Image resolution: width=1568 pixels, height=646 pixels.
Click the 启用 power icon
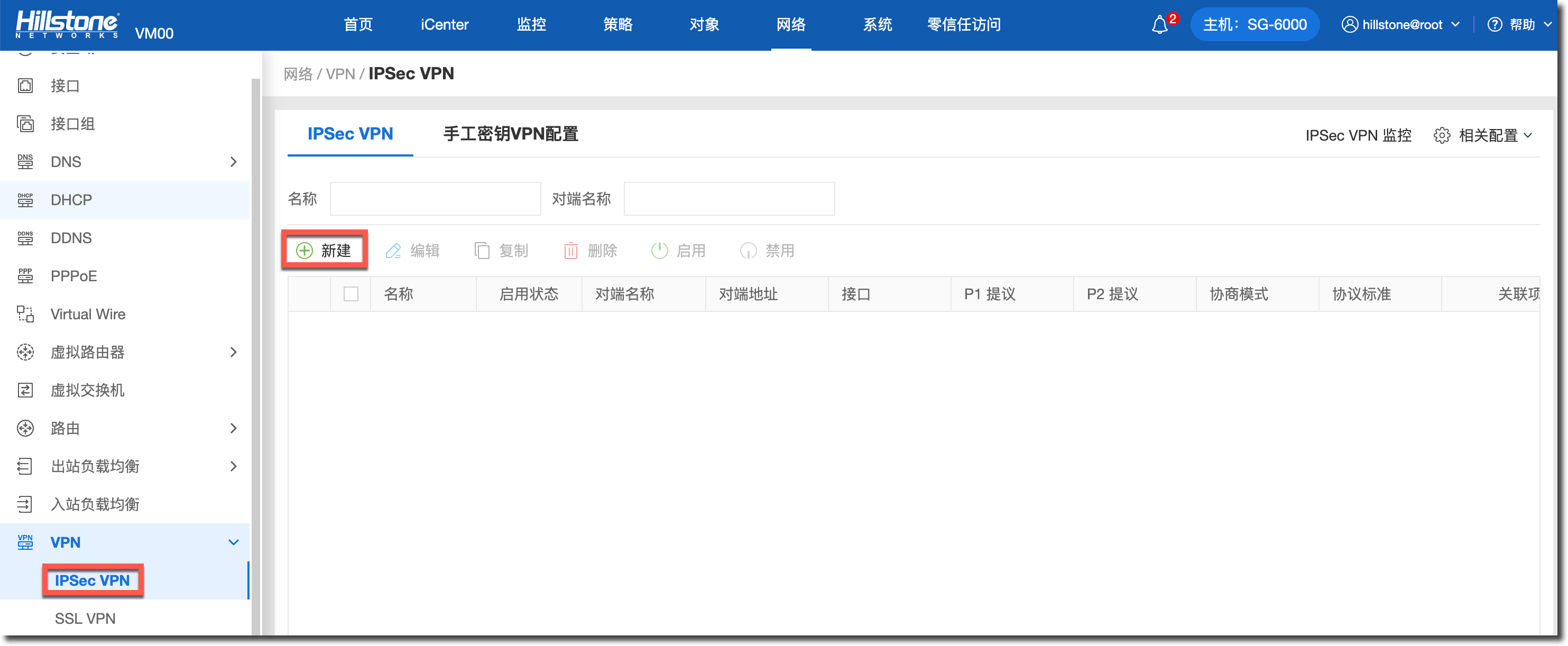point(659,250)
